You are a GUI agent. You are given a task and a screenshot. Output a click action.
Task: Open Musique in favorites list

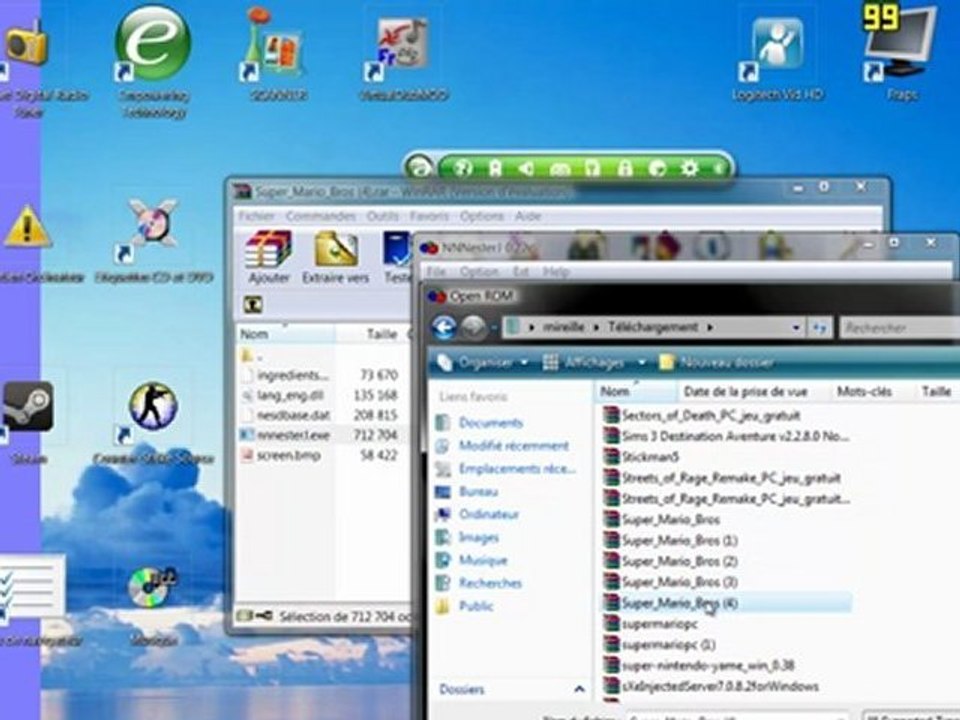tap(483, 560)
